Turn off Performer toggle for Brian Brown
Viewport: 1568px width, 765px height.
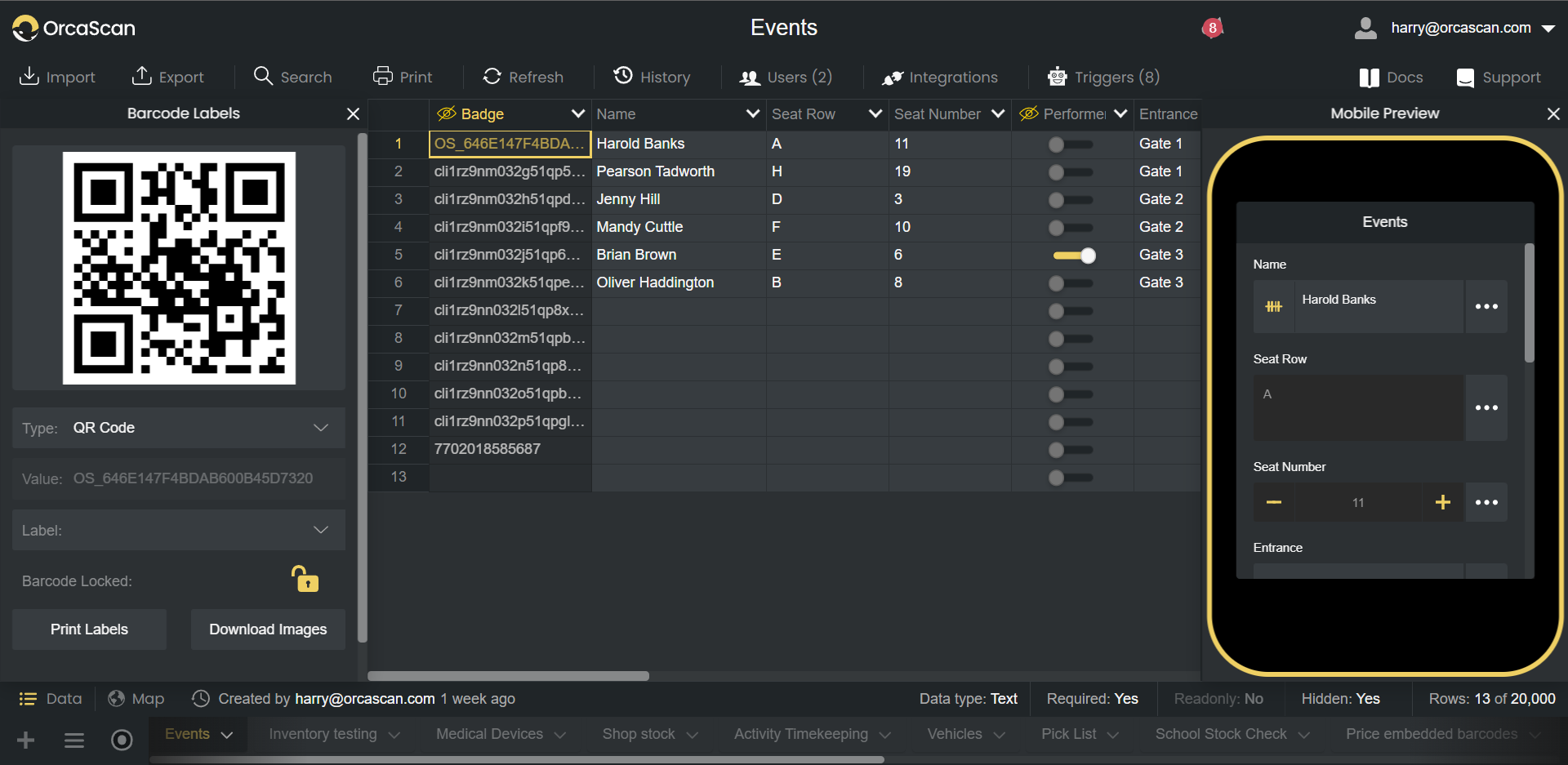pos(1074,256)
